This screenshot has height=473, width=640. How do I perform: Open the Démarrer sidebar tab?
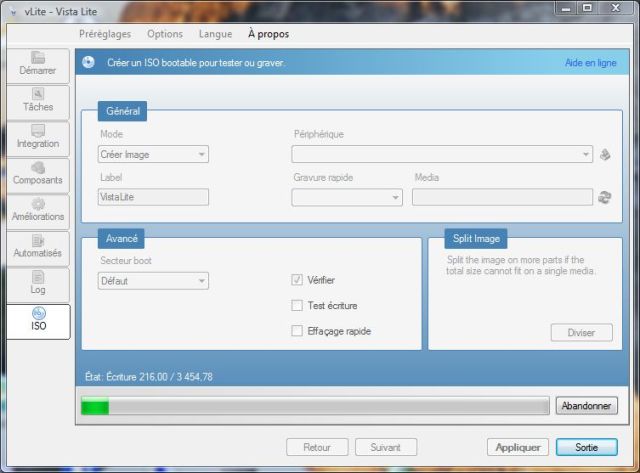click(x=38, y=65)
